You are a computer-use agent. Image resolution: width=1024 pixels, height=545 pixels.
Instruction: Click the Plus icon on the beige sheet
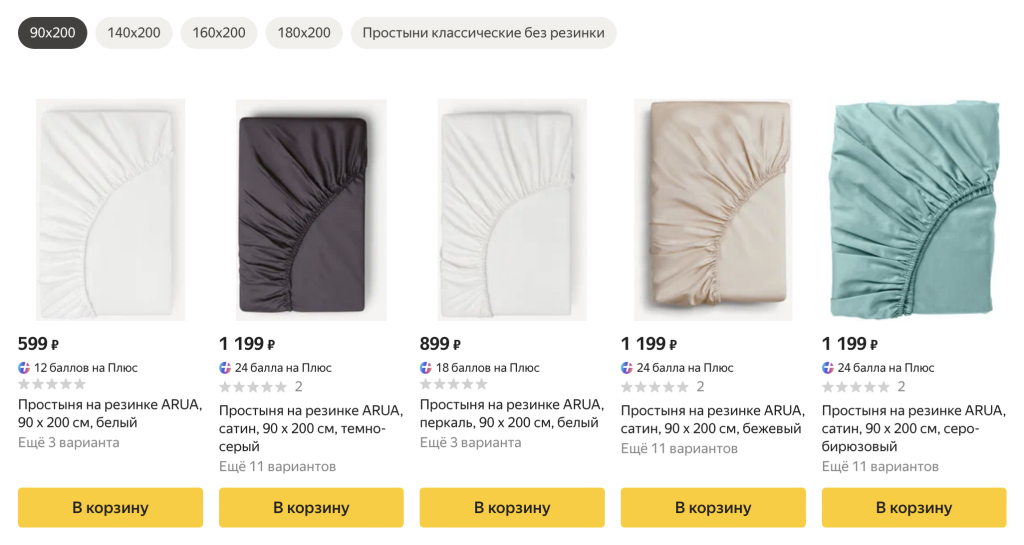[x=627, y=368]
